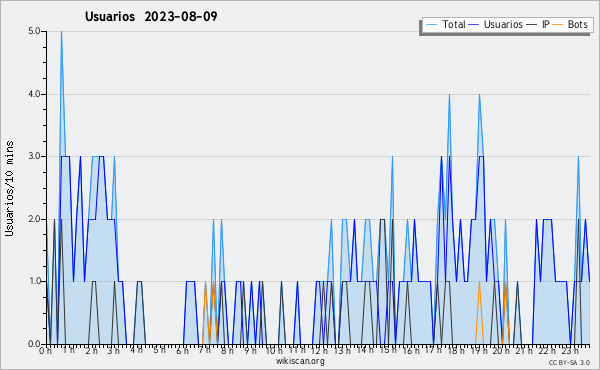Click the 'CC BY-SA 3.0' license text
This screenshot has height=370, width=600.
pos(569,362)
